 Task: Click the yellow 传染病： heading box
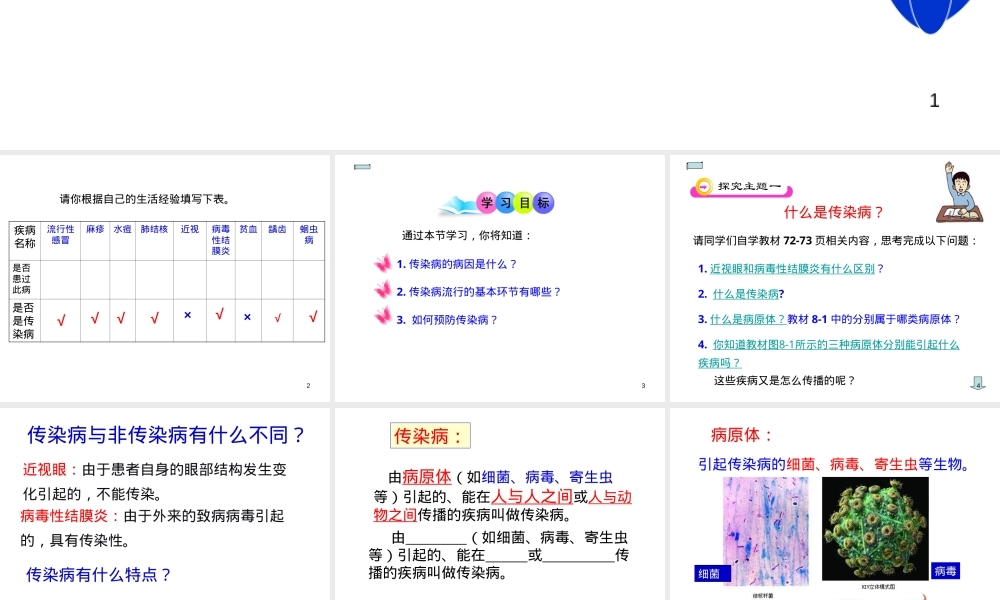click(430, 436)
